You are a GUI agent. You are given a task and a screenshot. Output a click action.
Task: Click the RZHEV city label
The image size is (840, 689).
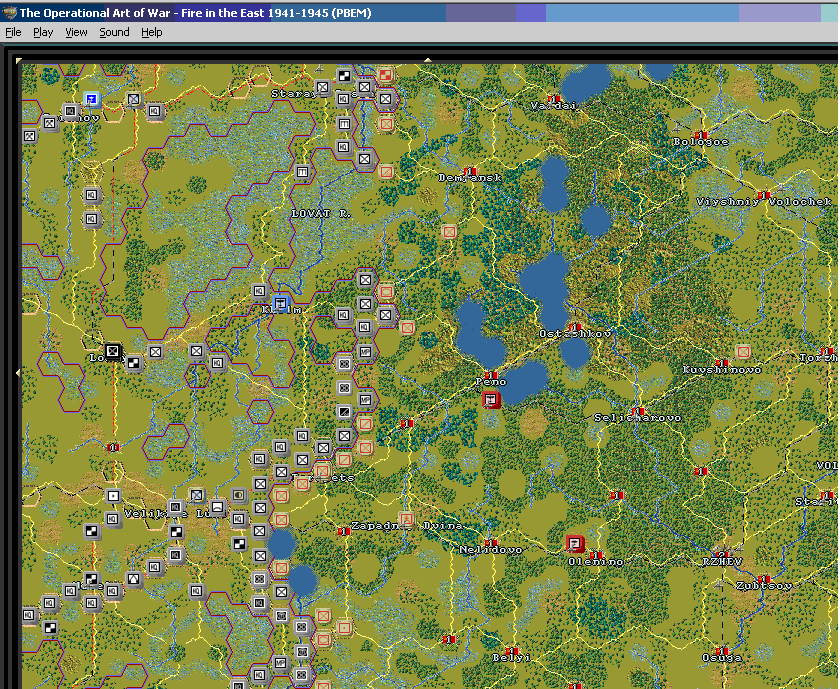tap(722, 561)
